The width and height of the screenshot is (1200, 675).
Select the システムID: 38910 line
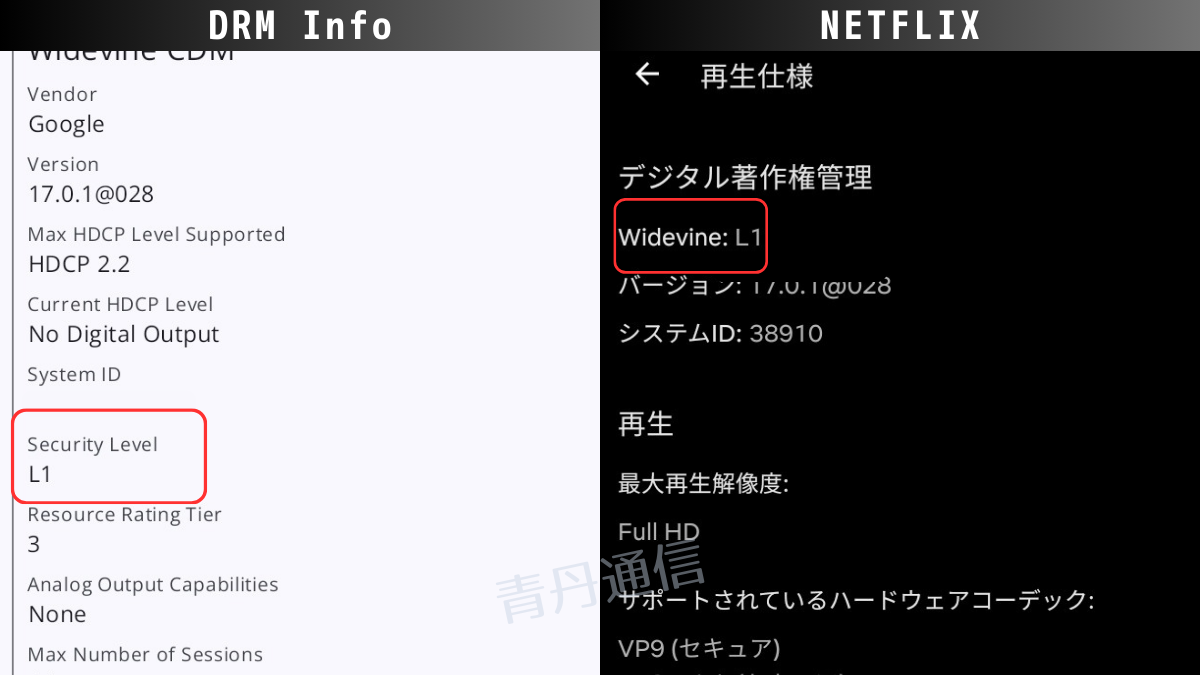point(720,333)
